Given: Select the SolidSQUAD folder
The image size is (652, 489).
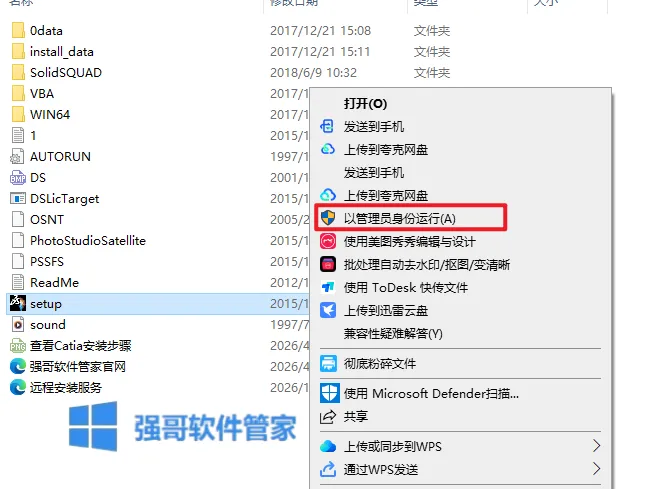Looking at the screenshot, I should tap(66, 73).
